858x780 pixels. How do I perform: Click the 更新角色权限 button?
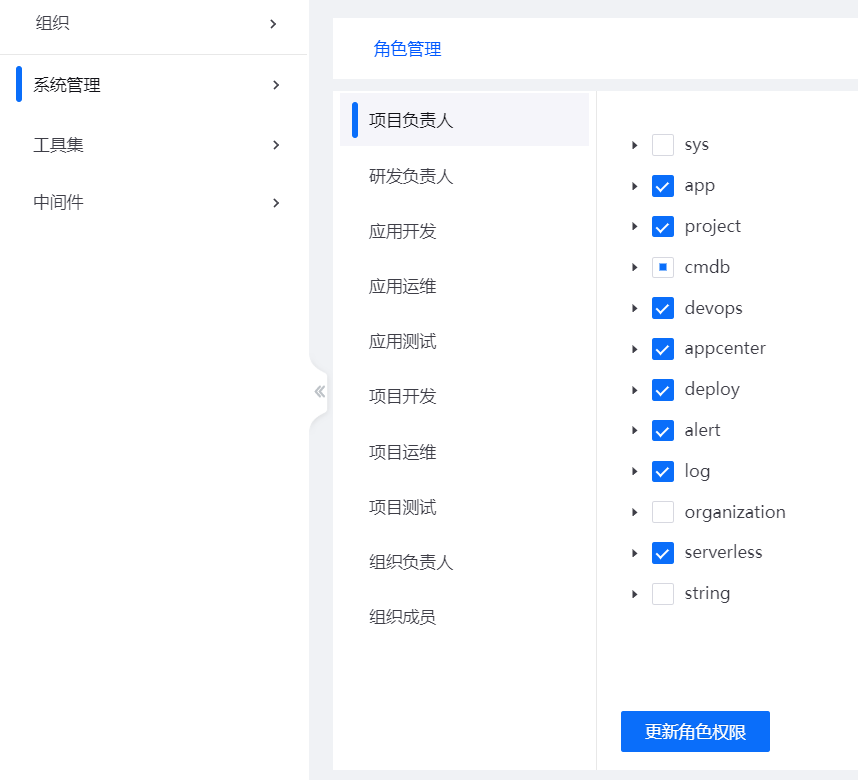coord(695,732)
